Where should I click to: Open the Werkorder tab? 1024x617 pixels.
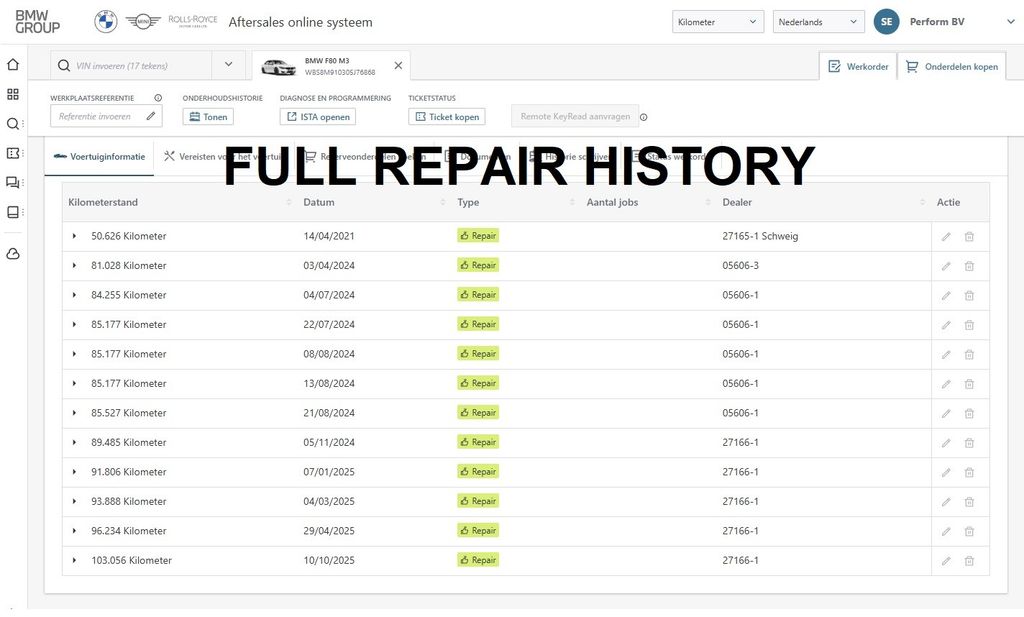point(858,67)
